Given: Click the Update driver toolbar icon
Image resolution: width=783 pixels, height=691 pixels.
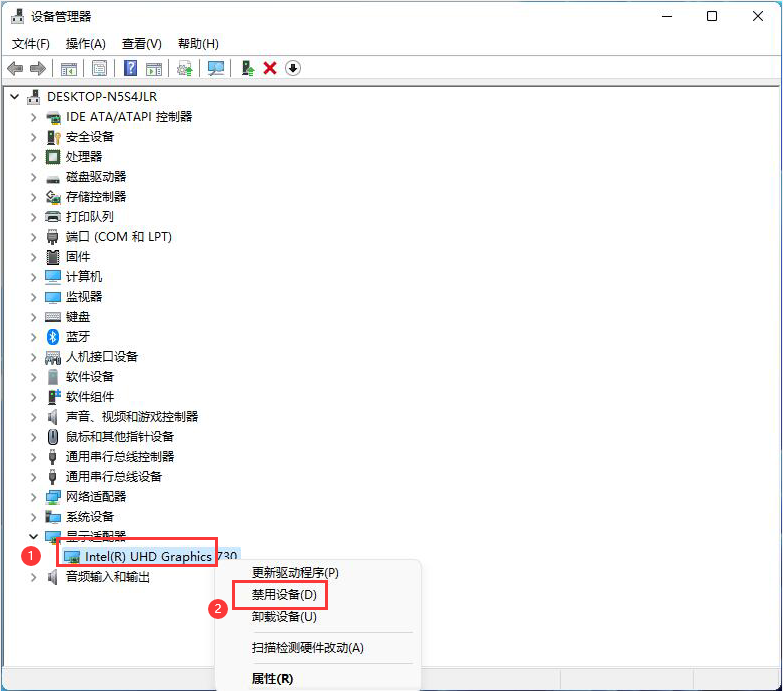Looking at the screenshot, I should coord(185,68).
